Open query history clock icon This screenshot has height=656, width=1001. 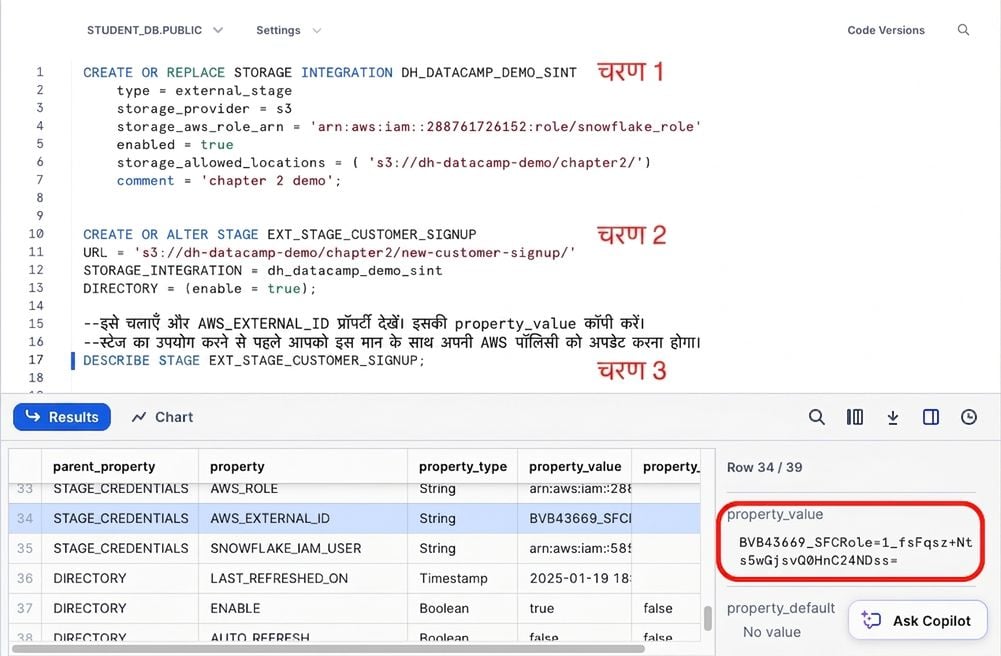[968, 417]
